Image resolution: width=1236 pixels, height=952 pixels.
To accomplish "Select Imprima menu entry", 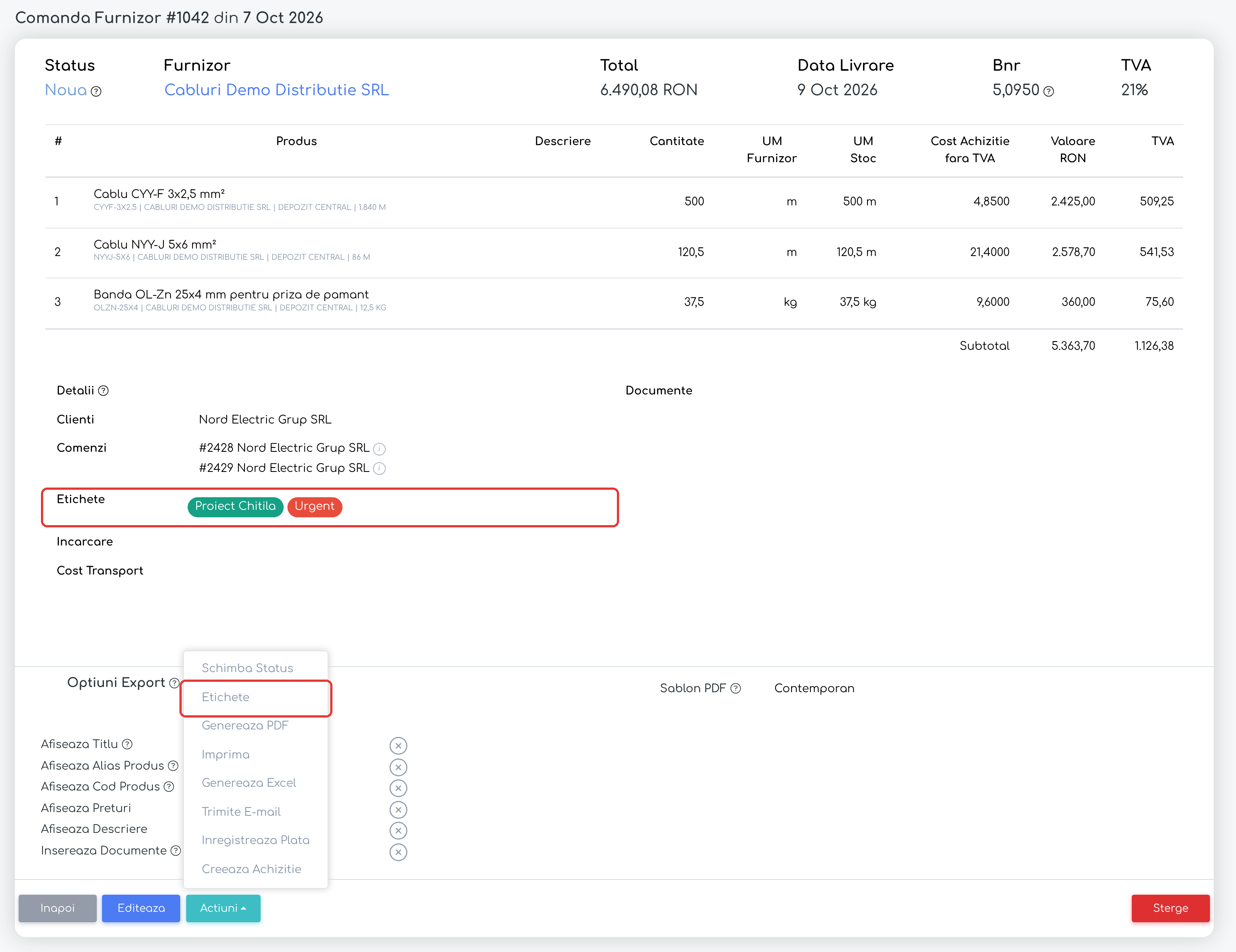I will coord(256,755).
